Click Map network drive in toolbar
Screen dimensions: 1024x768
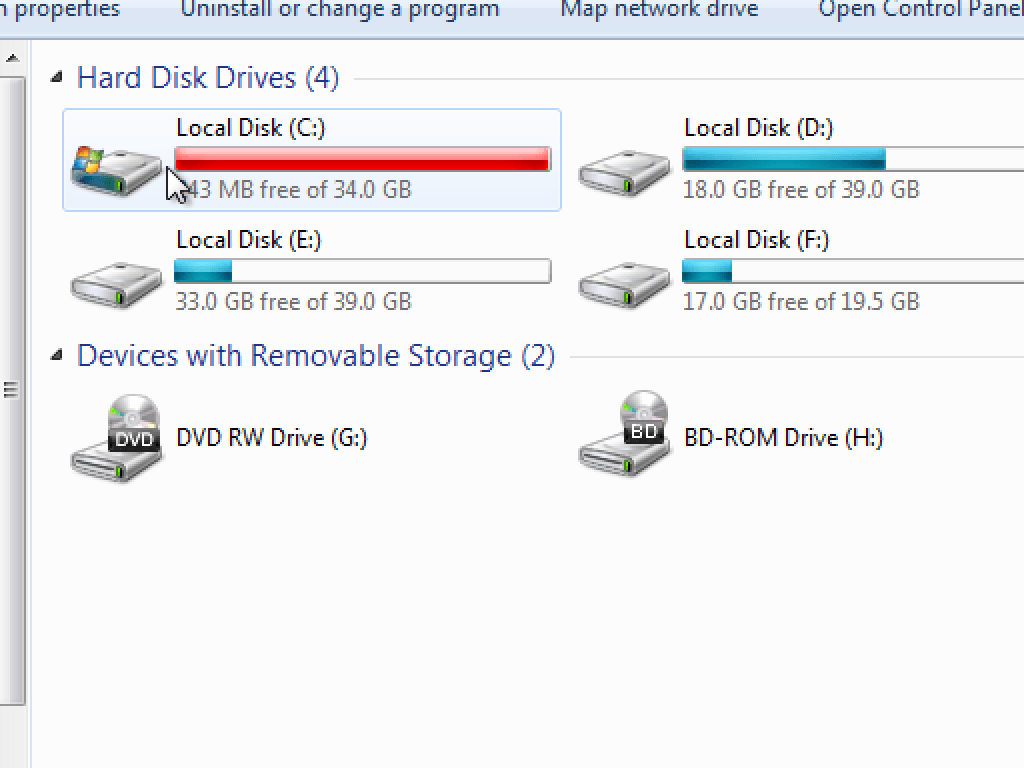coord(659,10)
